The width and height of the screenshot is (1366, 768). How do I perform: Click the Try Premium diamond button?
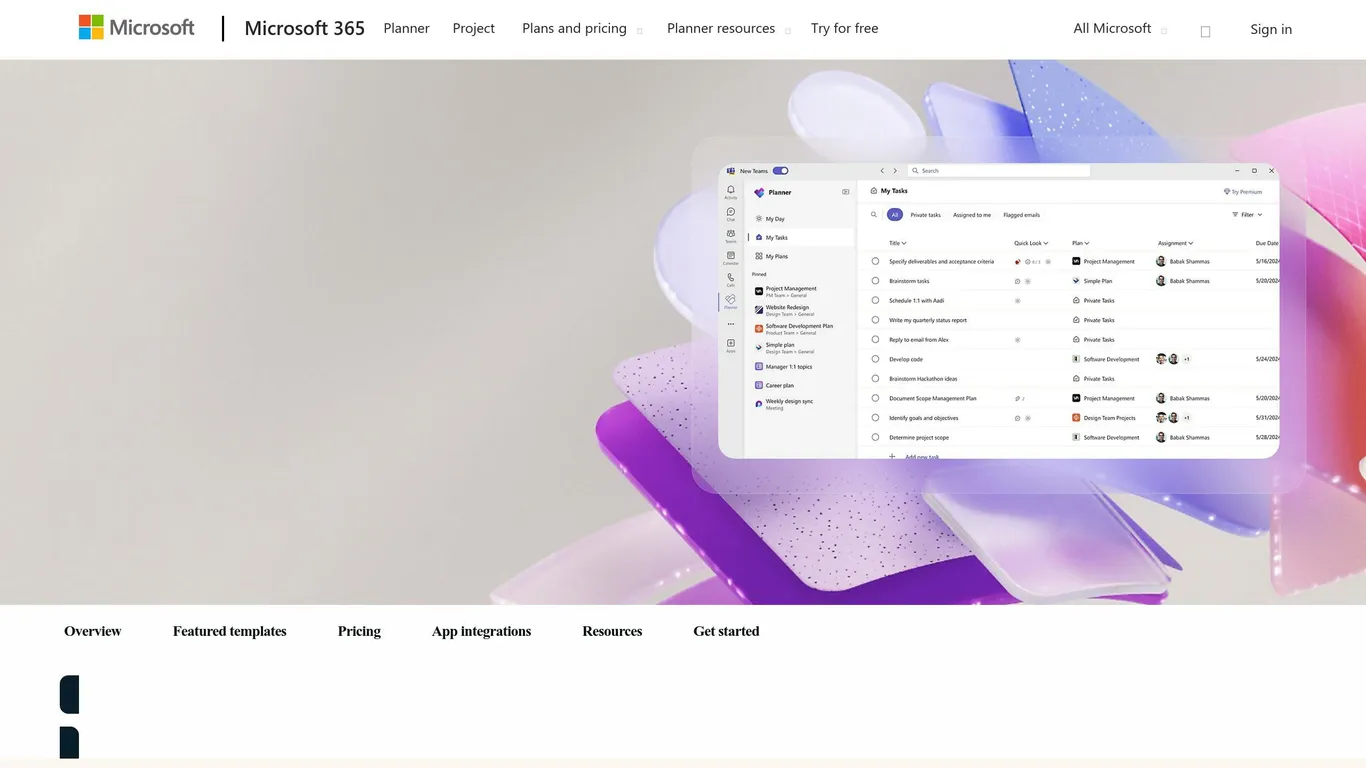pyautogui.click(x=1243, y=192)
